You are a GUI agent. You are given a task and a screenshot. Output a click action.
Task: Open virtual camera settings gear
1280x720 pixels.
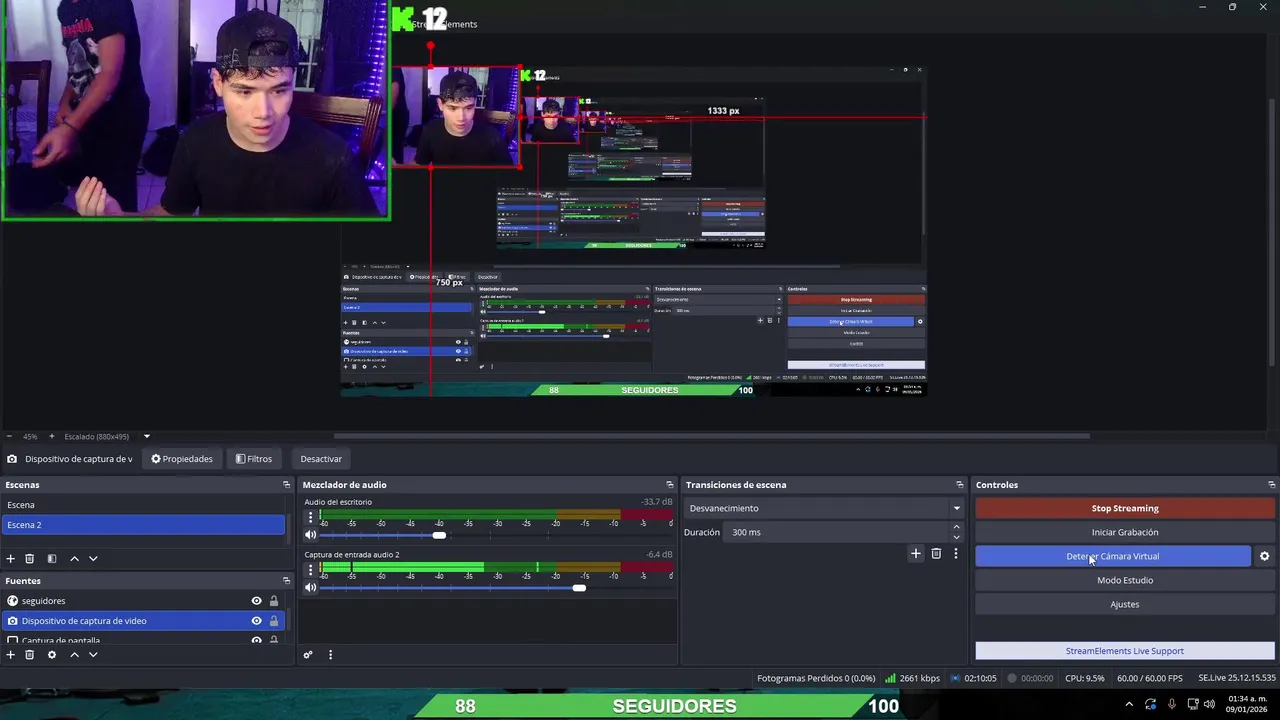(x=1264, y=556)
